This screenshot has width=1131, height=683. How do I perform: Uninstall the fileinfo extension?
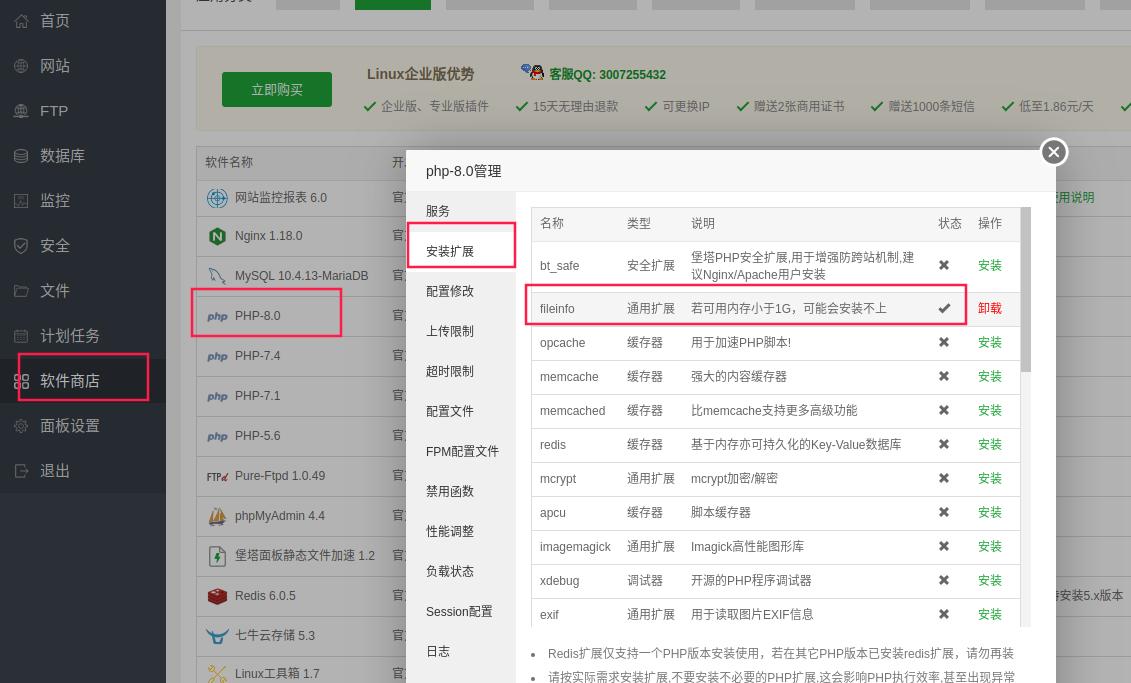coord(989,308)
